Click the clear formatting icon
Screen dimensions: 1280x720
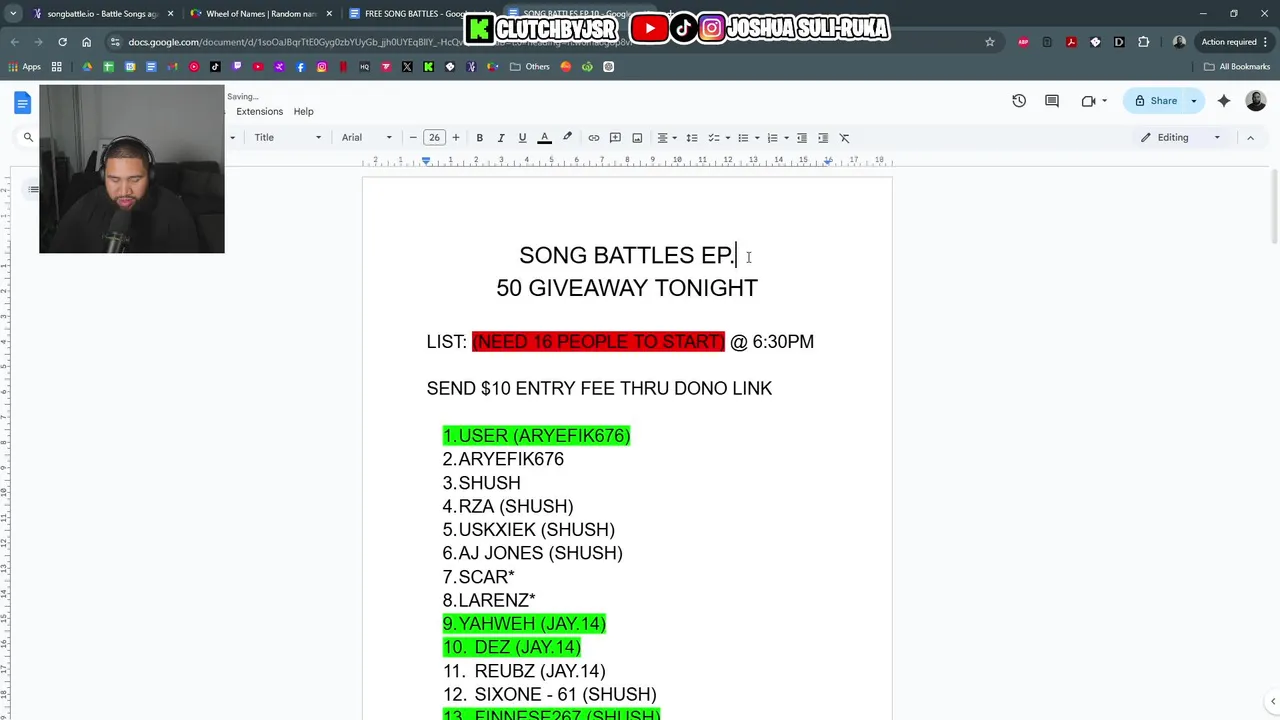click(x=844, y=137)
